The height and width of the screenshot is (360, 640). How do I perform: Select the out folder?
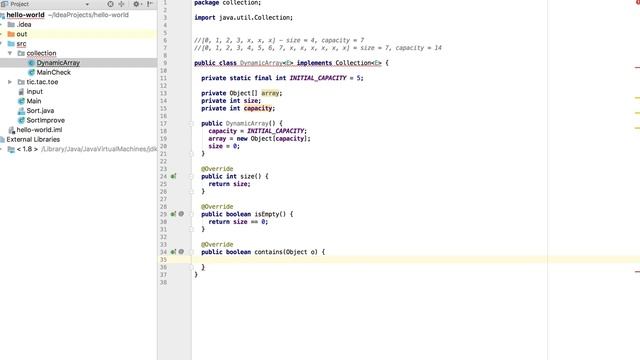point(22,34)
